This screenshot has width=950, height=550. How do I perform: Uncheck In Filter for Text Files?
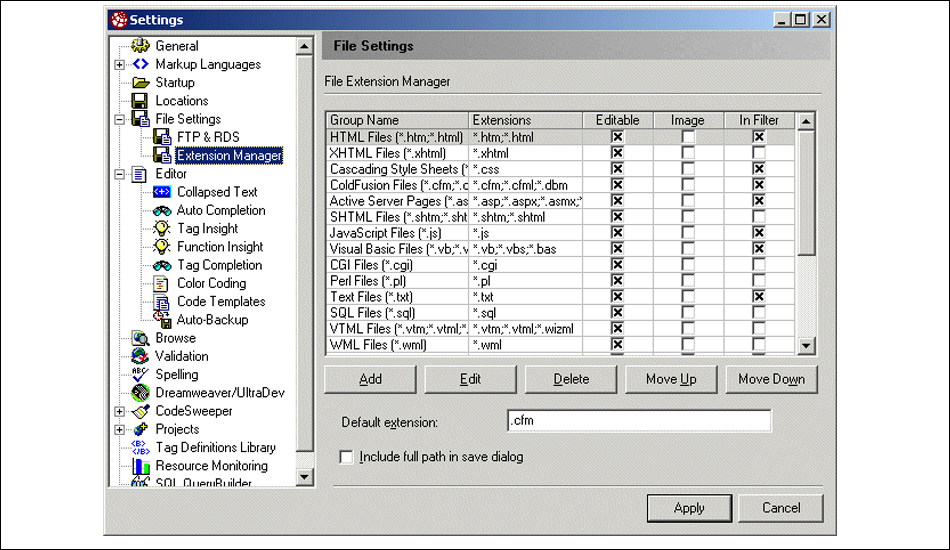(x=759, y=297)
